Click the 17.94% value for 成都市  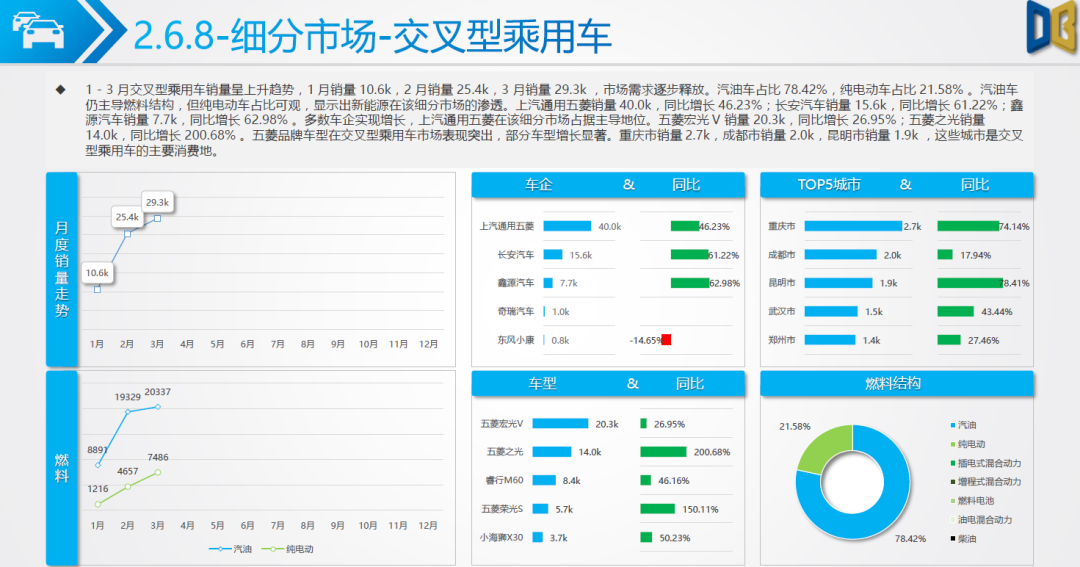click(975, 255)
